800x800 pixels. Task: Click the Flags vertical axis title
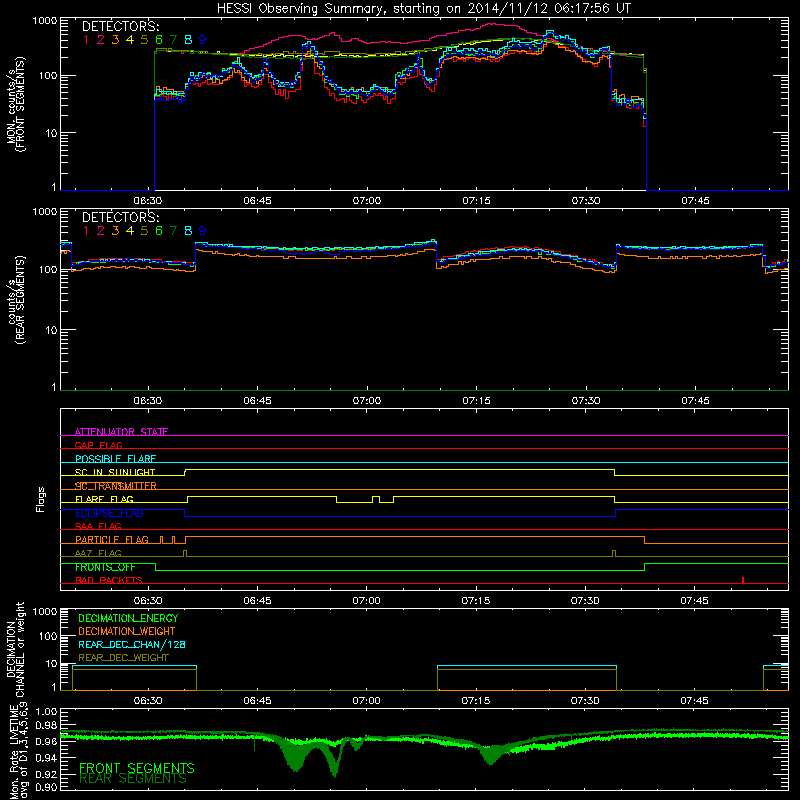coord(41,499)
